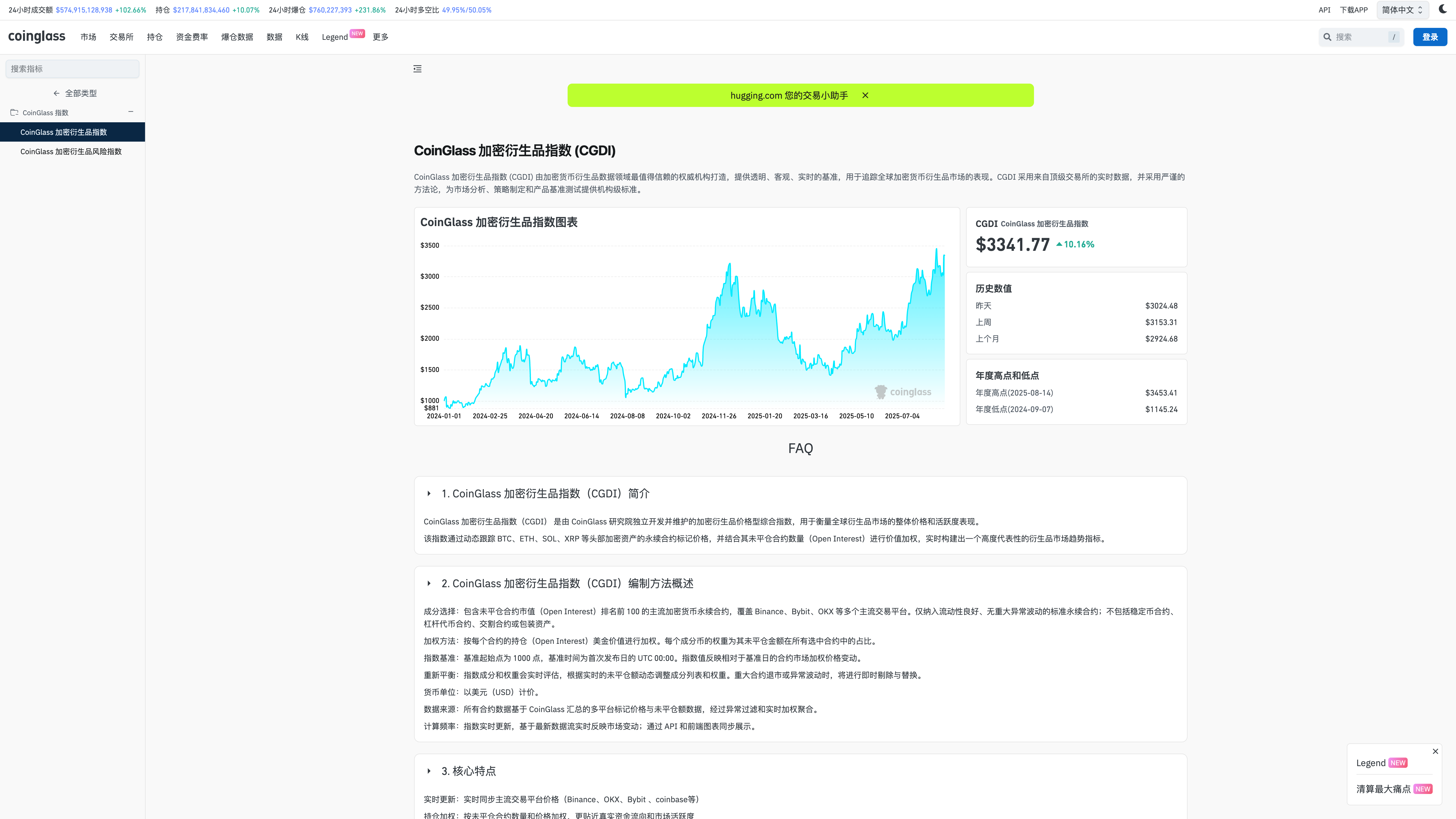This screenshot has width=1456, height=819.
Task: Click 年度高点 value $3453.41
Action: coord(1161,393)
